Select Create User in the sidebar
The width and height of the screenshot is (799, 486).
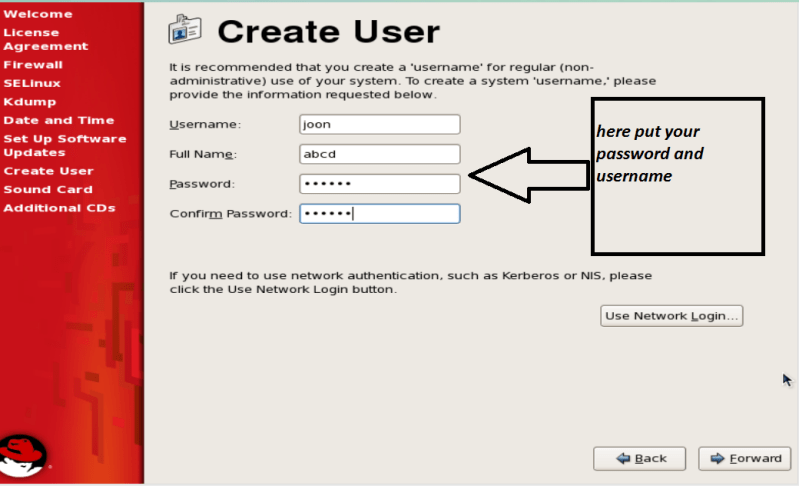tap(48, 171)
